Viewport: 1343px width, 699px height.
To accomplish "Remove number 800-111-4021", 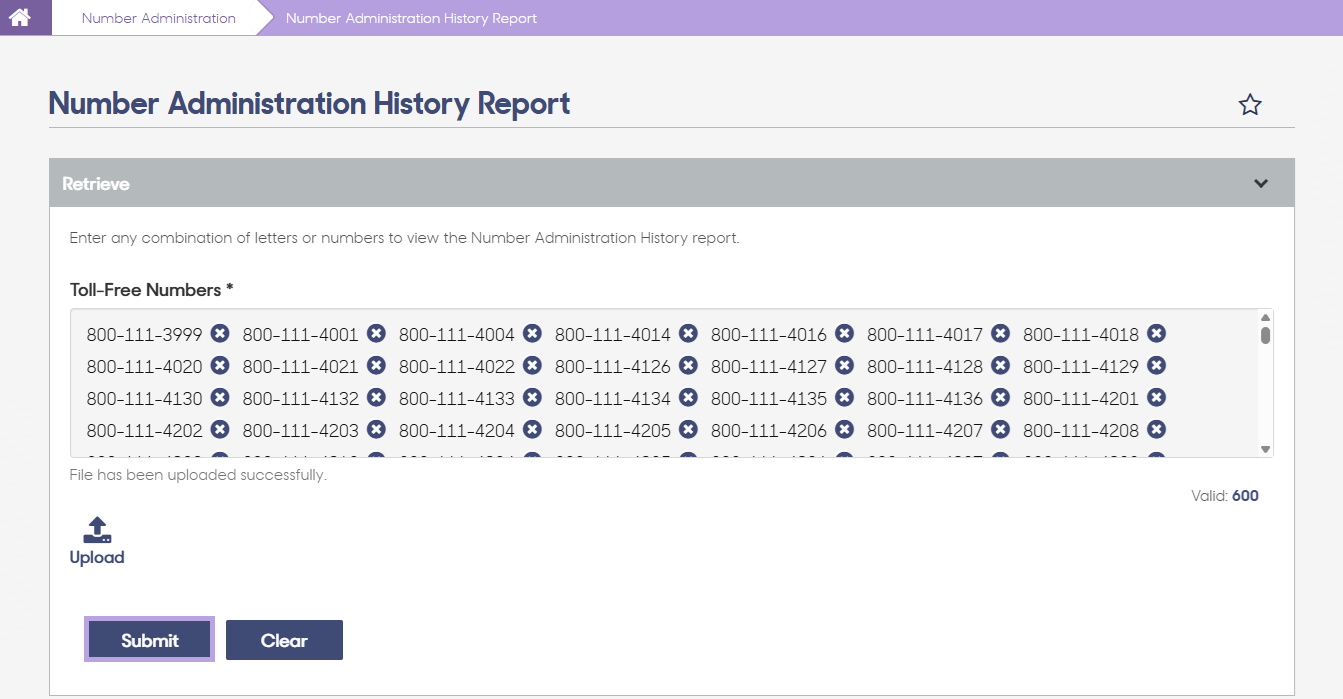I will [x=376, y=366].
